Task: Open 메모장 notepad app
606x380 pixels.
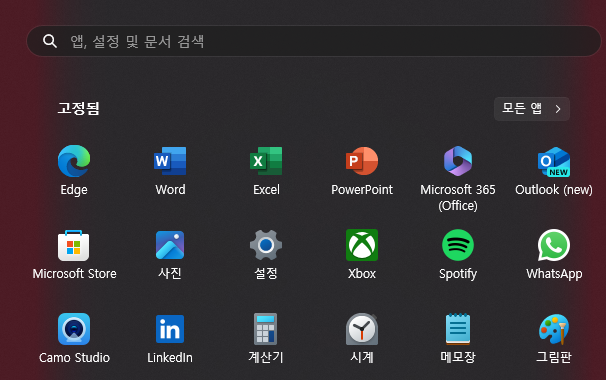Action: click(x=458, y=329)
